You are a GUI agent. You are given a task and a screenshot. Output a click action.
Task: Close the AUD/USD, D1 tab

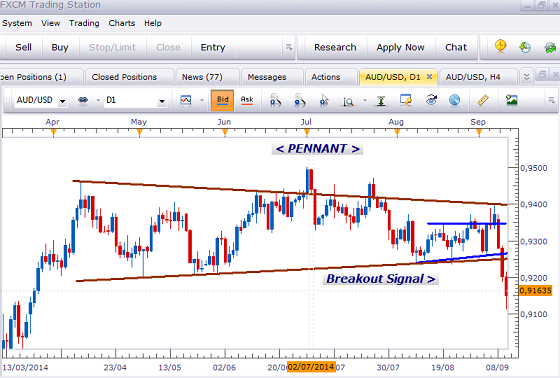pos(429,76)
